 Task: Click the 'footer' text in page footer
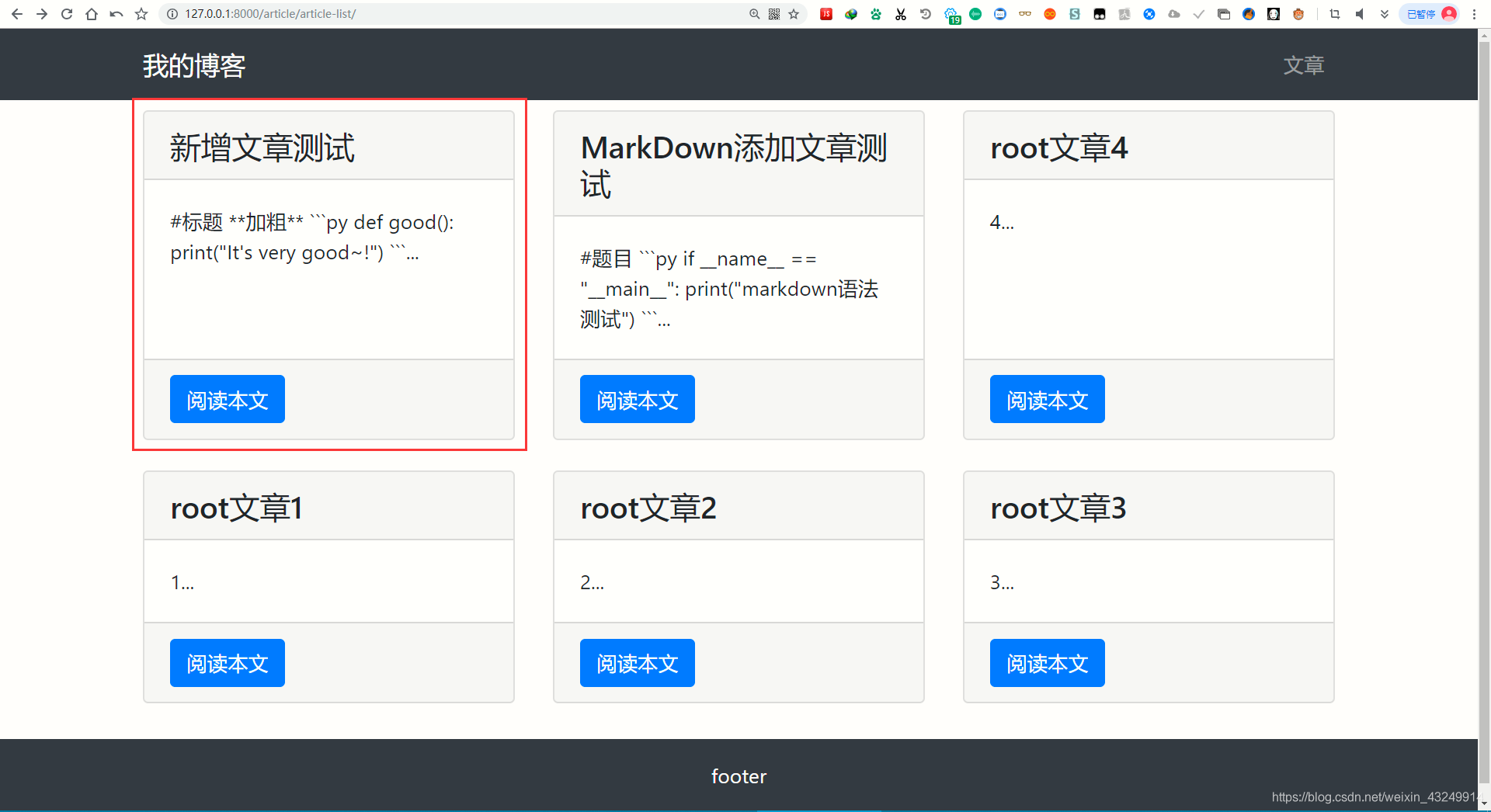click(739, 776)
